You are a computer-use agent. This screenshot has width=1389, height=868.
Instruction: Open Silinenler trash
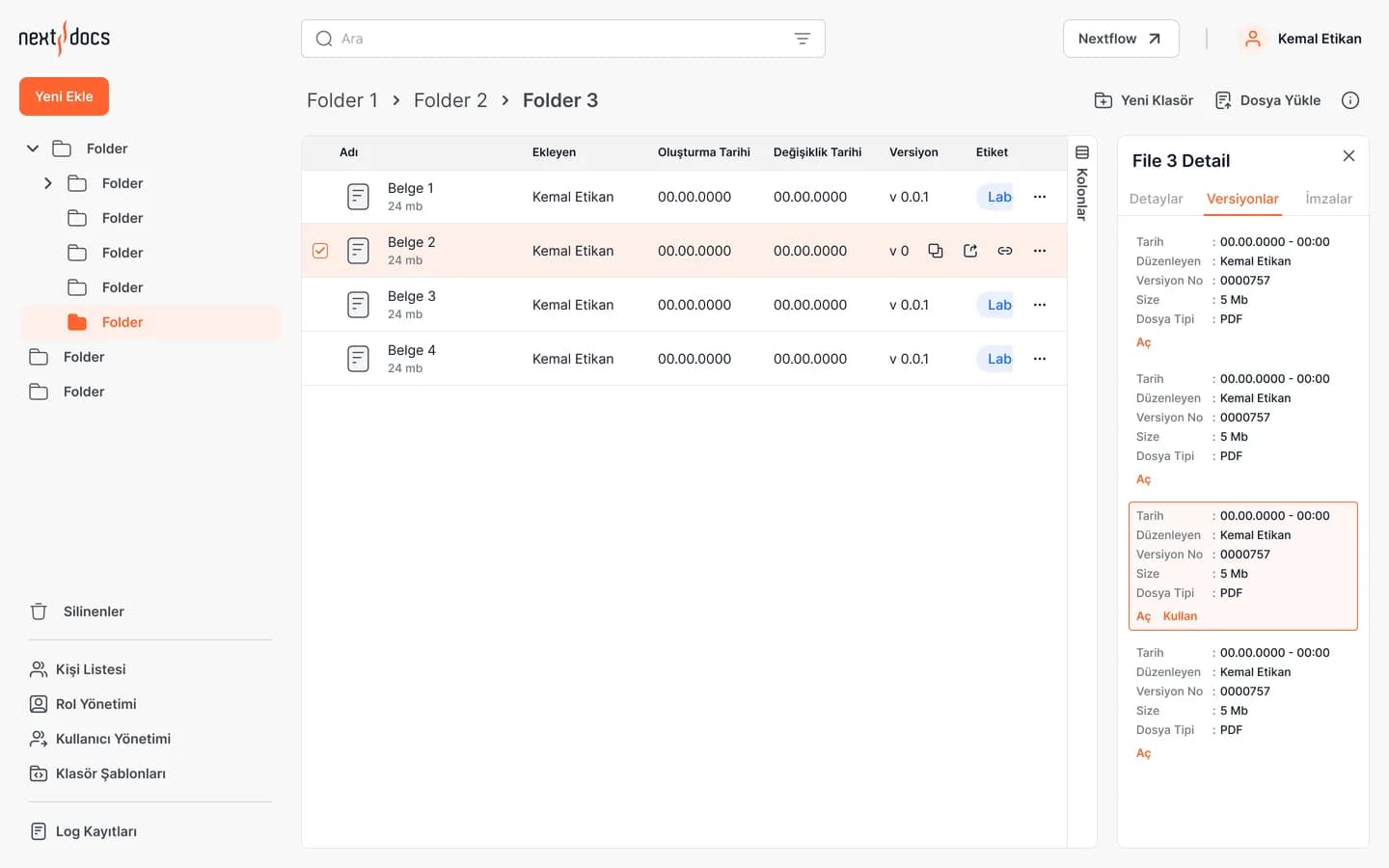click(x=77, y=611)
